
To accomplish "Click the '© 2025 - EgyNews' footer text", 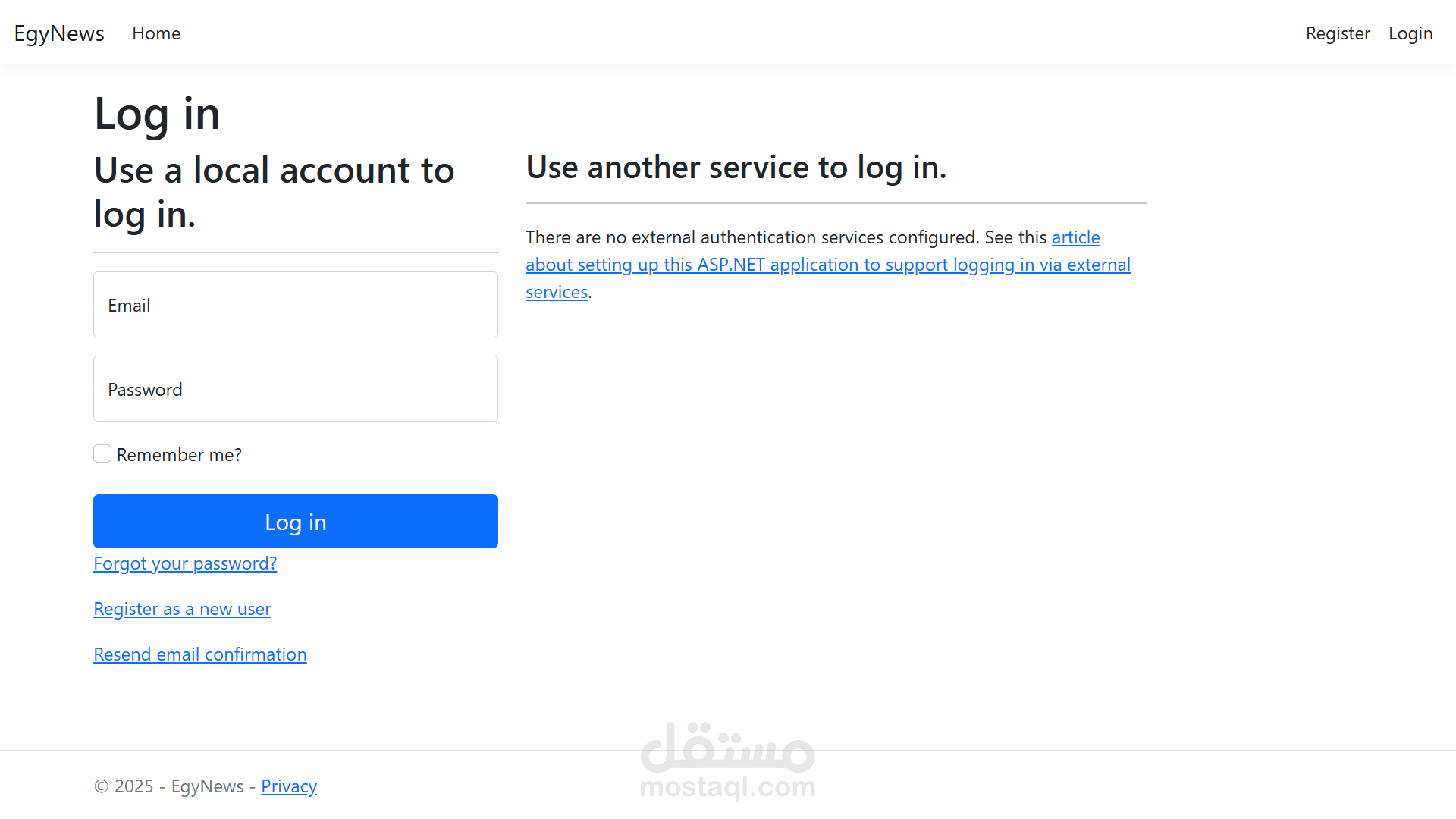I will point(168,786).
